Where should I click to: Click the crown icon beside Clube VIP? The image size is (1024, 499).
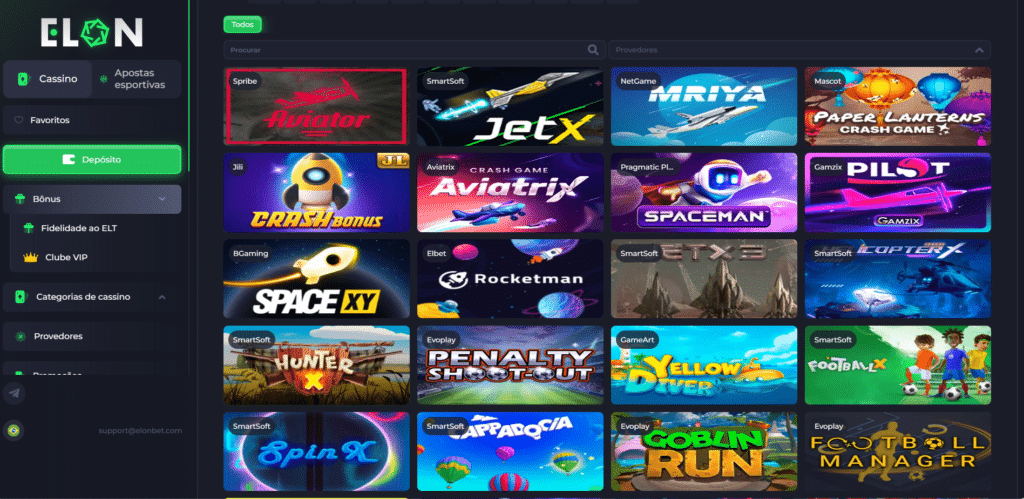pos(30,257)
